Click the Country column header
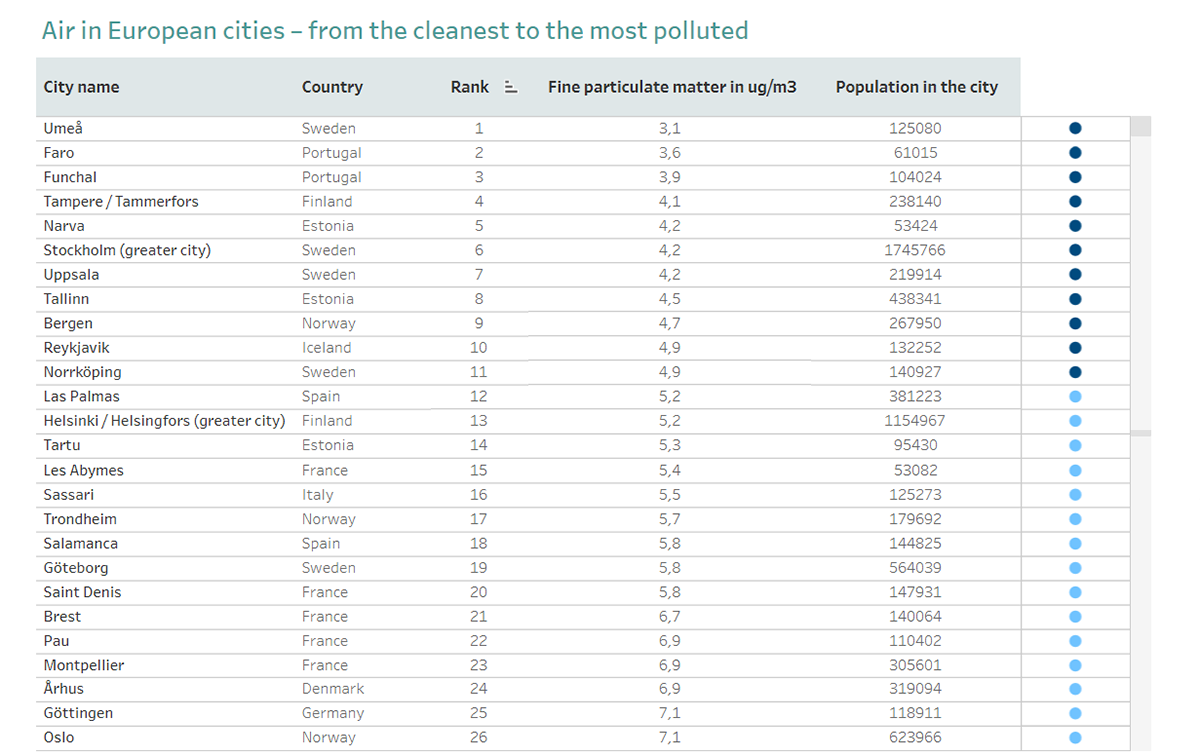1200x756 pixels. 332,87
